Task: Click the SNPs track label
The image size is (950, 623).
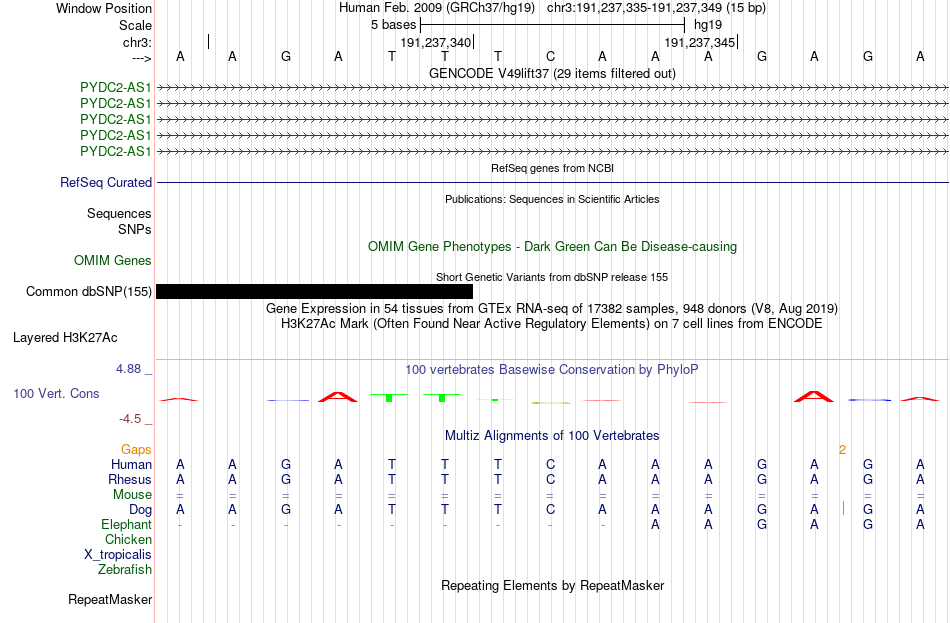Action: [135, 229]
